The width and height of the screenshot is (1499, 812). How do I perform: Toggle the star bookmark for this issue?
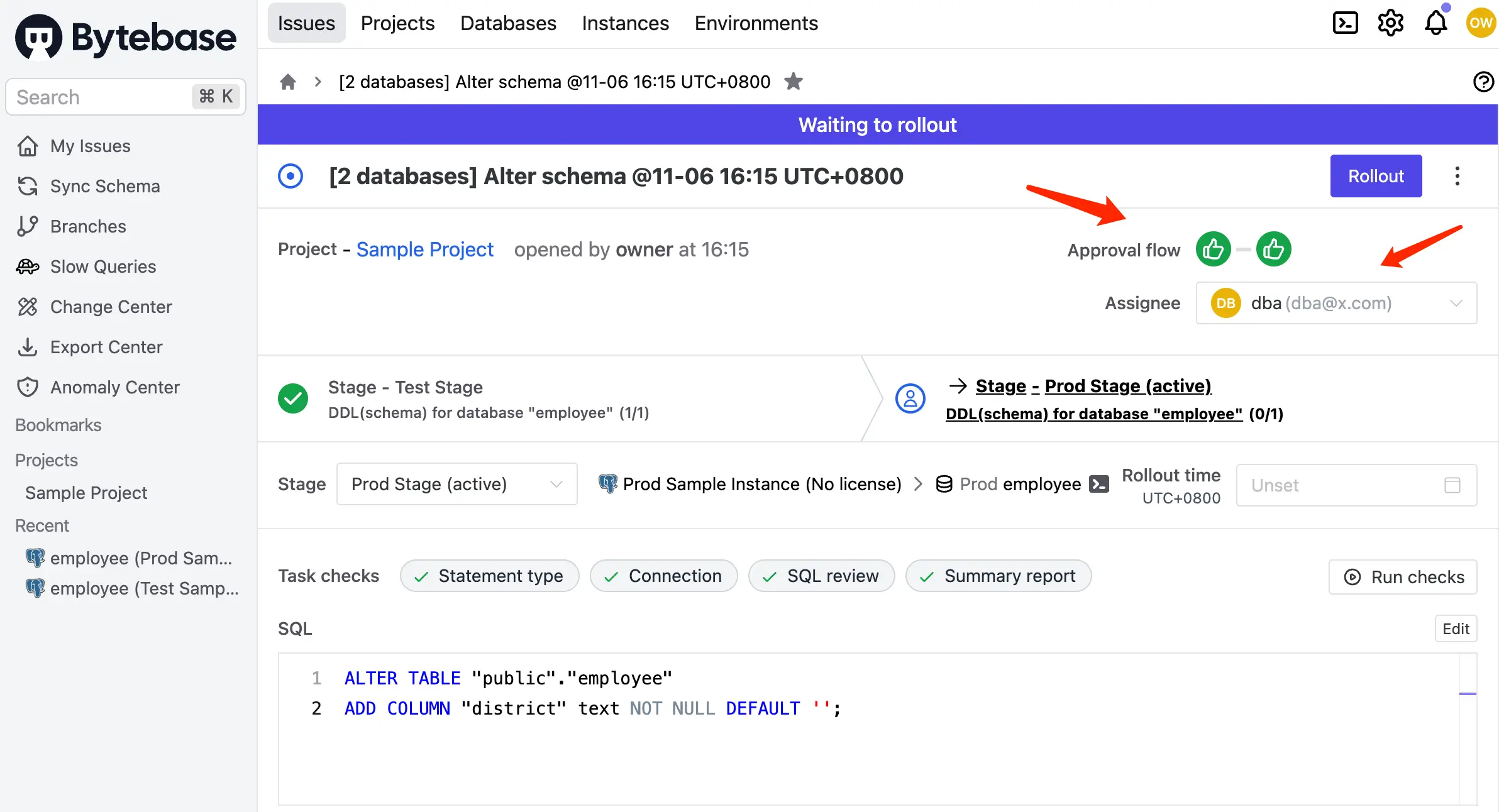pos(794,82)
